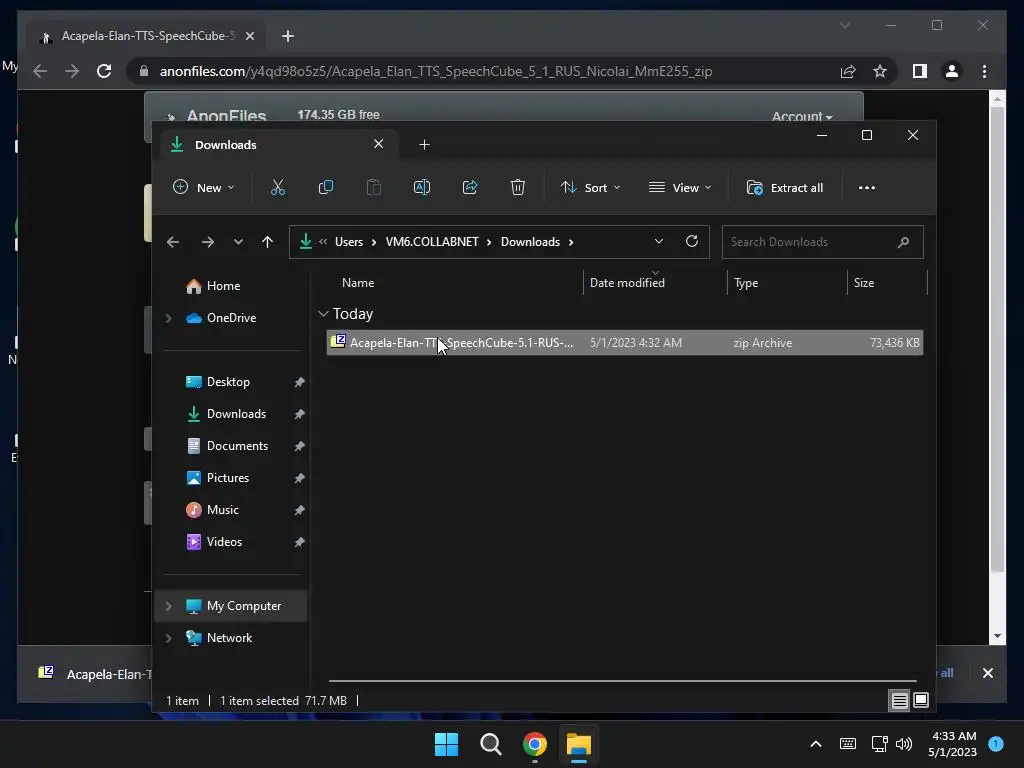This screenshot has height=768, width=1024.
Task: Click Extract all button
Action: pos(784,188)
